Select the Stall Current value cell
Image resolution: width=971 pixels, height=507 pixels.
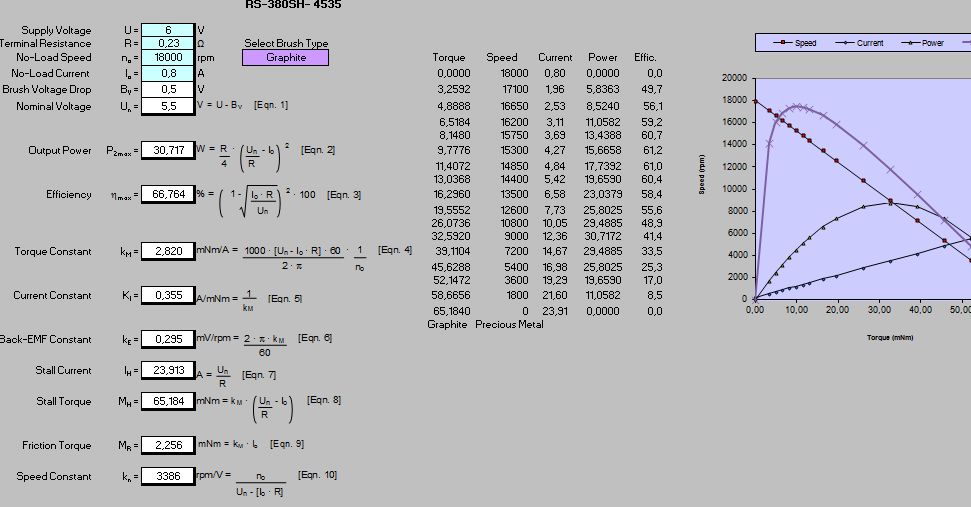click(167, 370)
